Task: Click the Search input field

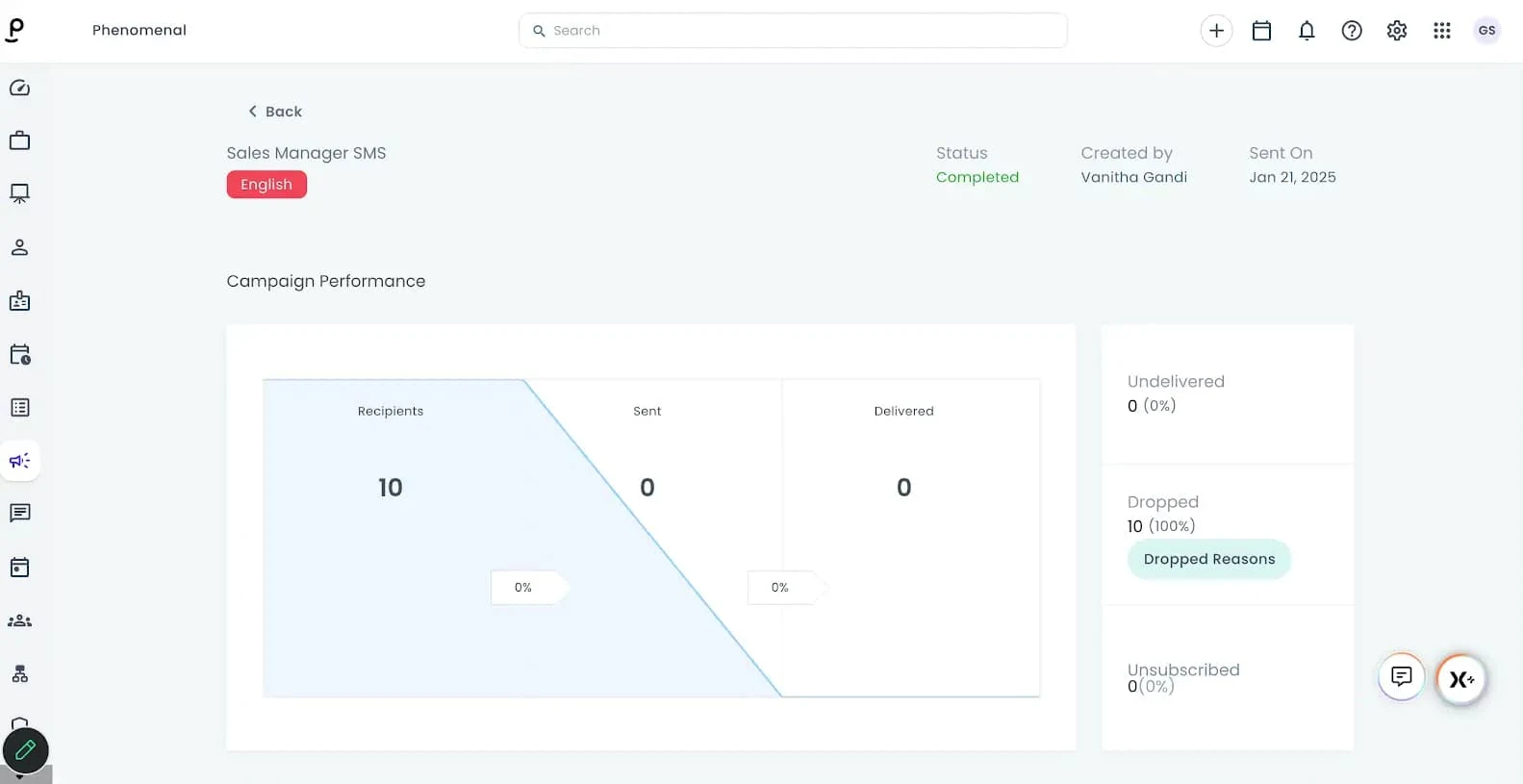Action: tap(793, 31)
